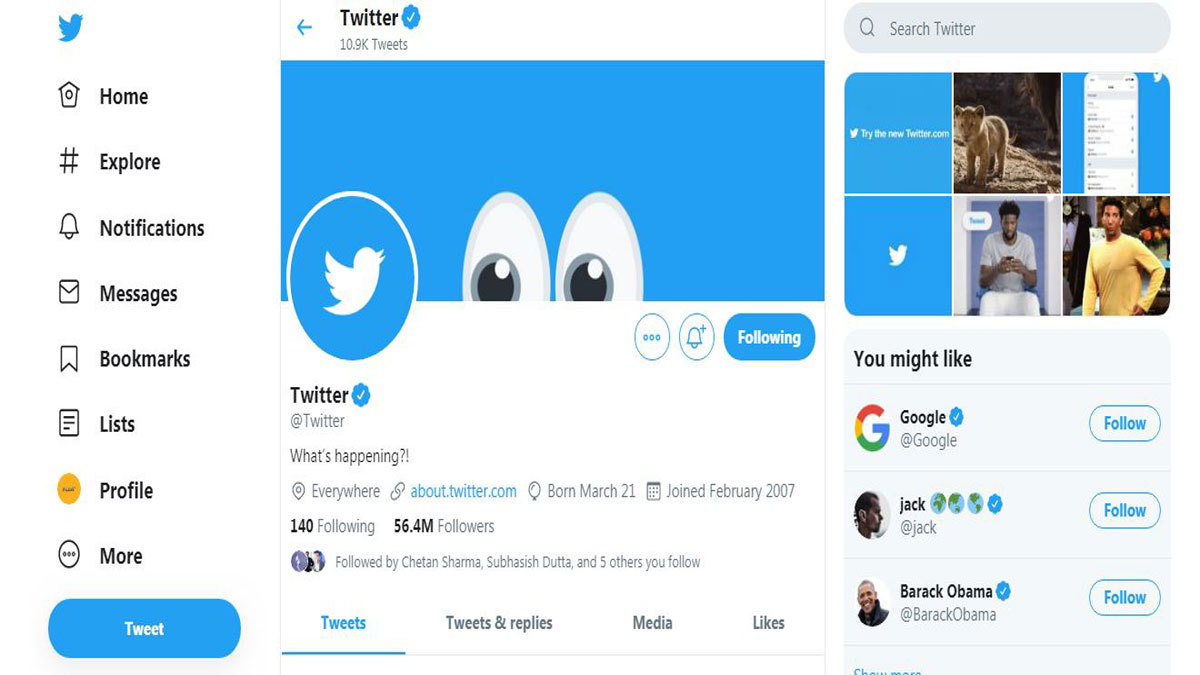Go back using the left arrow
Image resolution: width=1200 pixels, height=675 pixels.
(305, 28)
